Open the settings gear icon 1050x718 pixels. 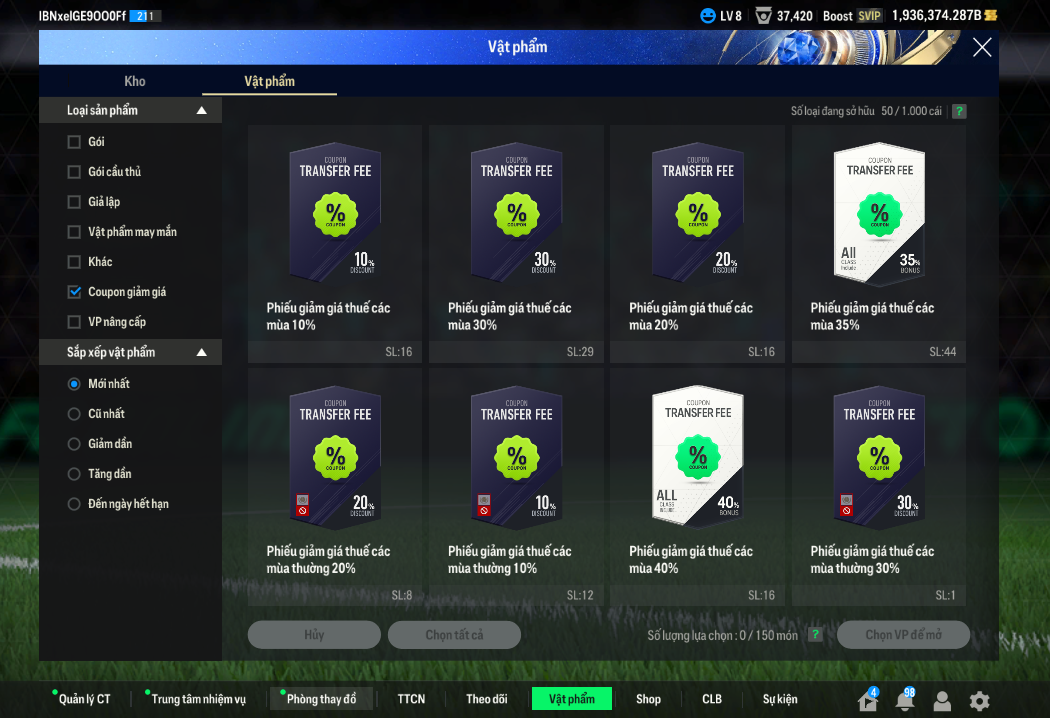(979, 701)
